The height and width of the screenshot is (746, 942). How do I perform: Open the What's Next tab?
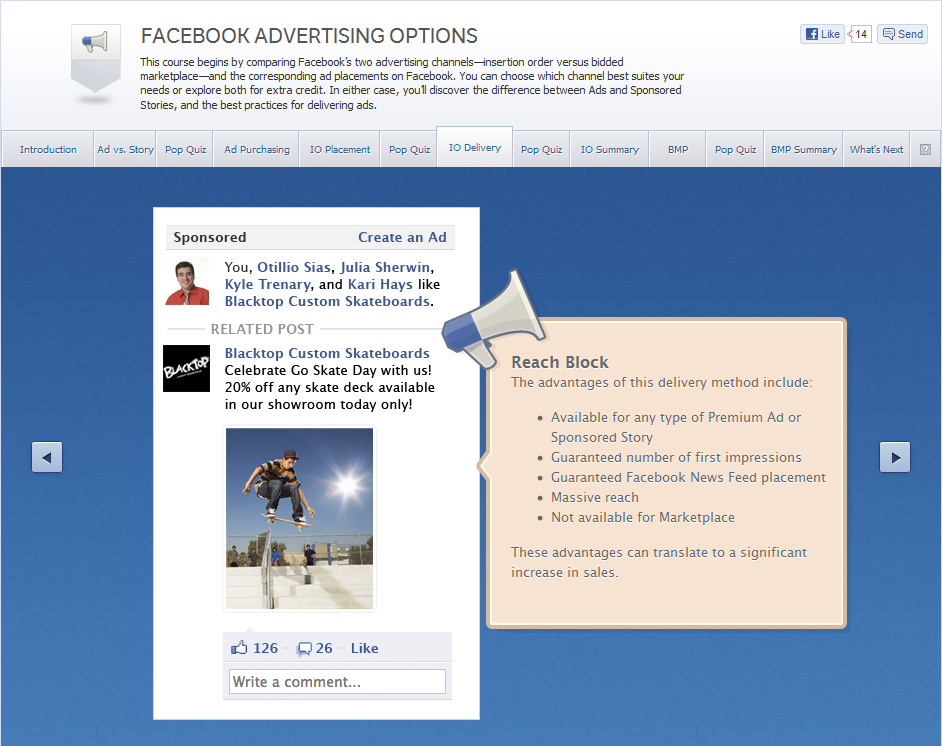point(876,150)
